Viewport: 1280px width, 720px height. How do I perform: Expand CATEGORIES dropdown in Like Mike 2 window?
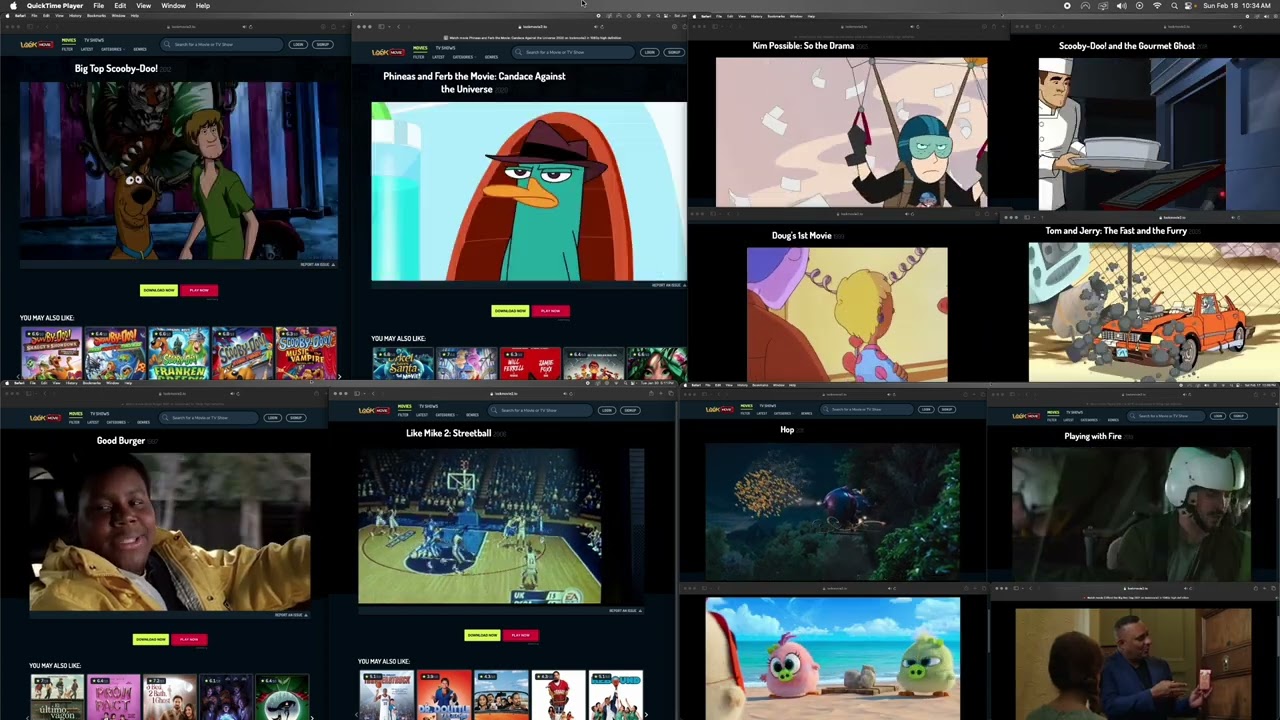click(x=447, y=415)
